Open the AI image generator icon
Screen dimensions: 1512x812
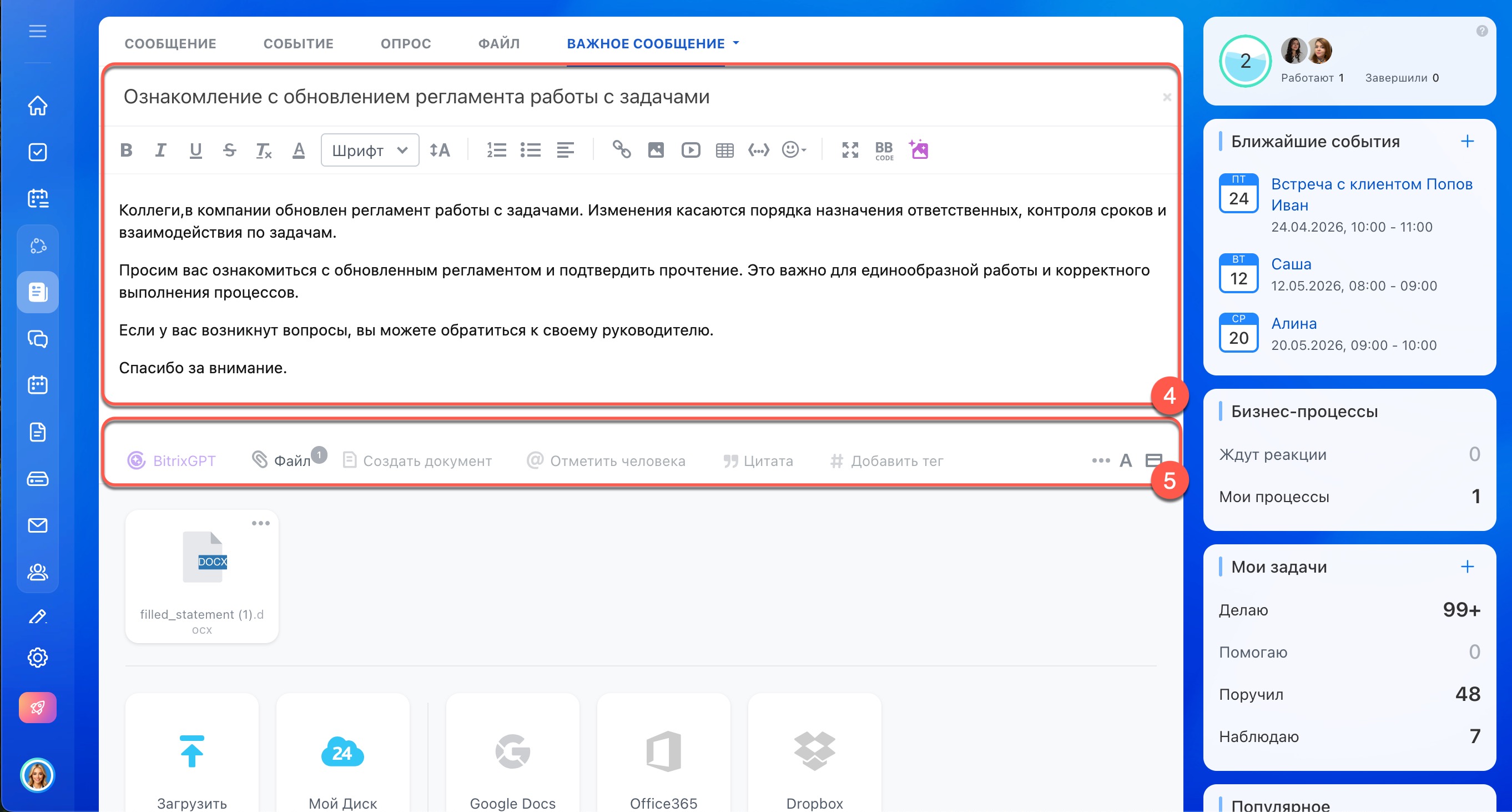[x=919, y=151]
